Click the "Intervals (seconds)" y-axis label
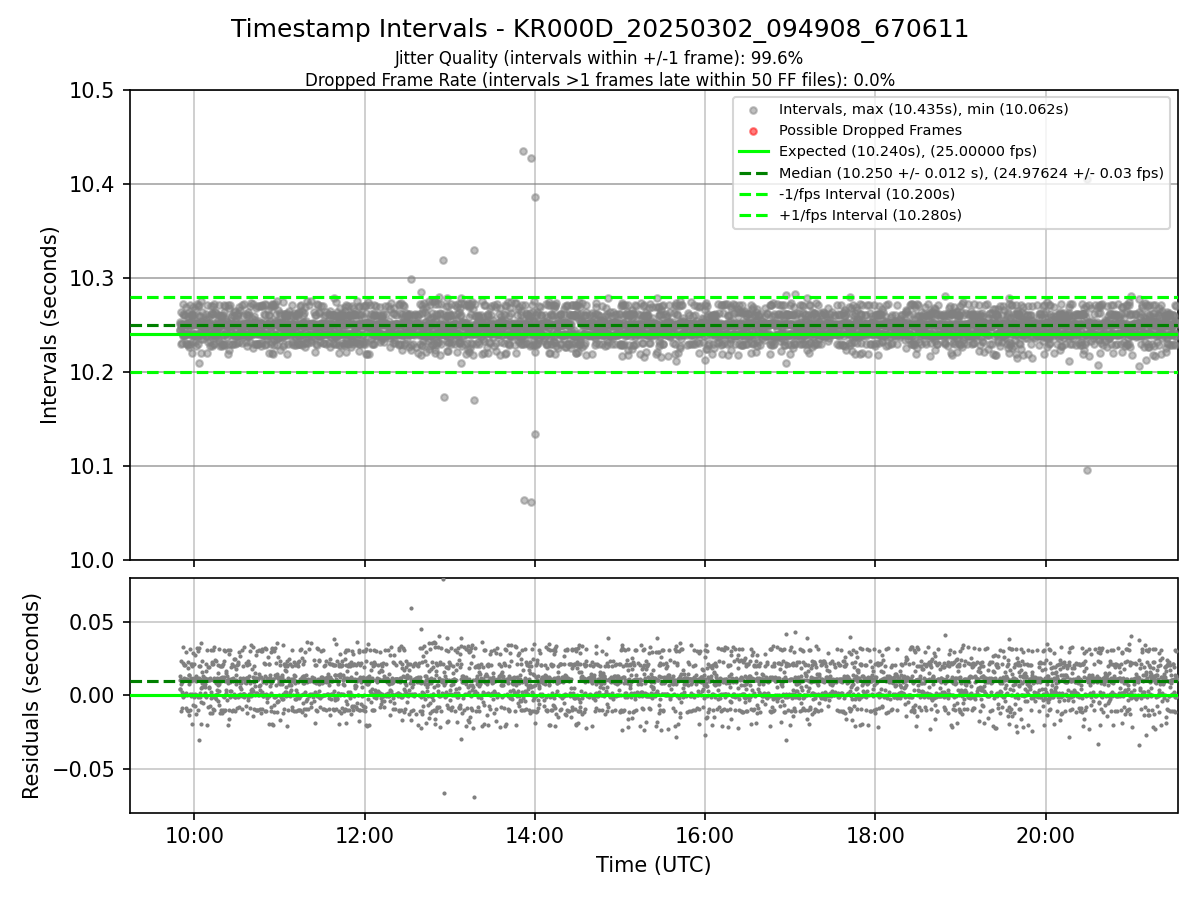Viewport: 1200px width, 900px height. (x=50, y=325)
